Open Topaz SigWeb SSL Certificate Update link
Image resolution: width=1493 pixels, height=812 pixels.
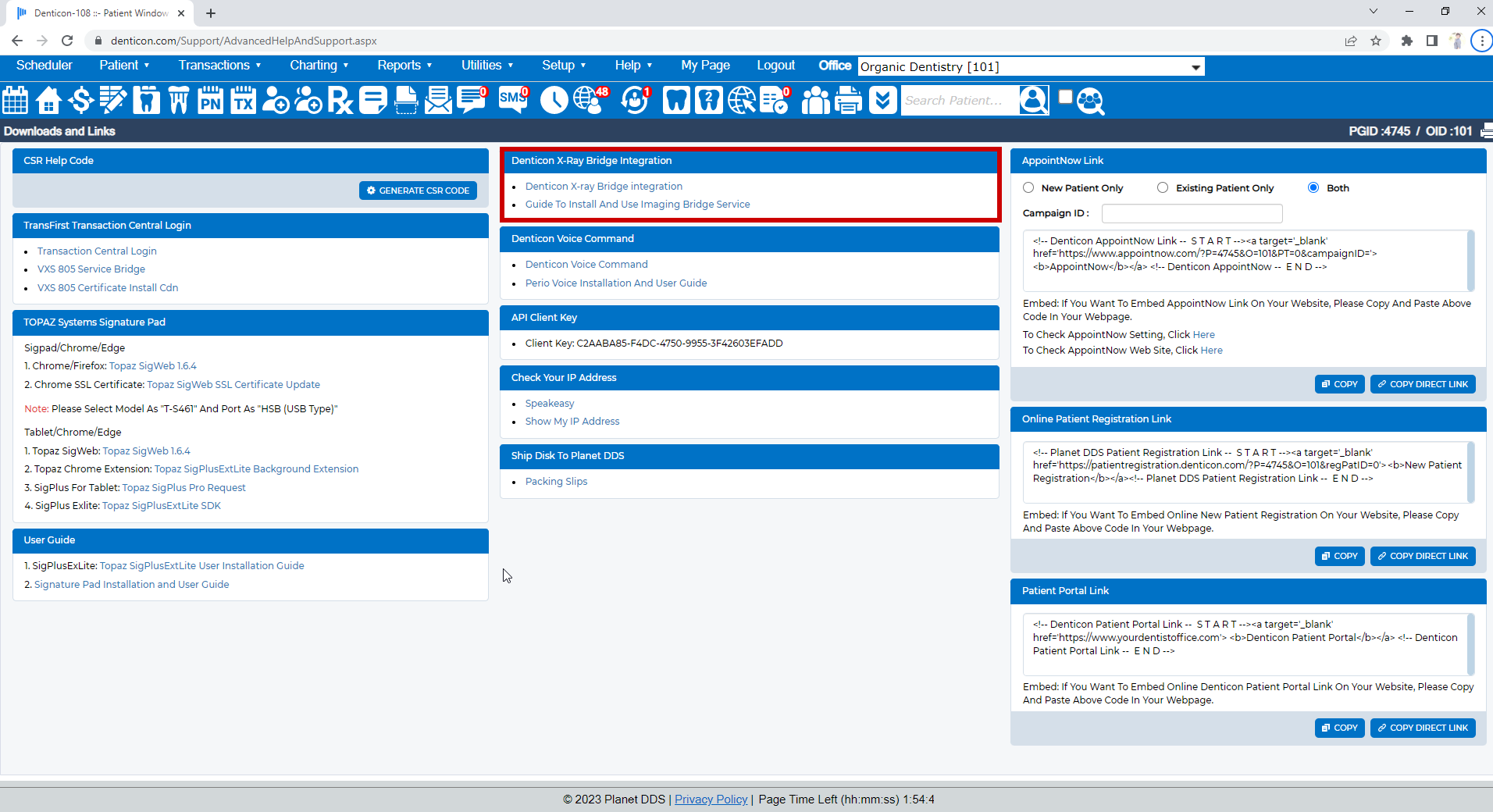click(233, 384)
